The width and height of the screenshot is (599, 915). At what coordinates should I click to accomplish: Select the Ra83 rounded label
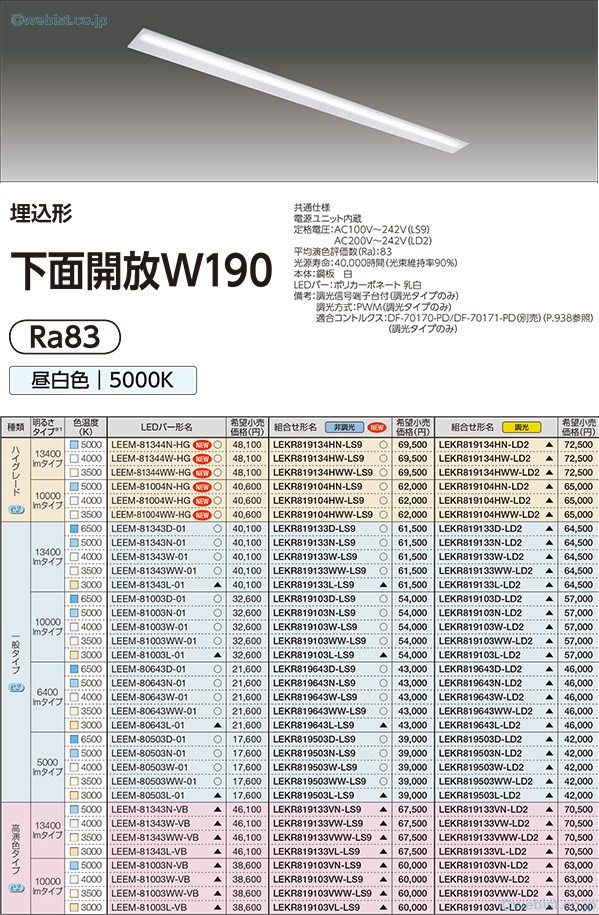(x=65, y=337)
